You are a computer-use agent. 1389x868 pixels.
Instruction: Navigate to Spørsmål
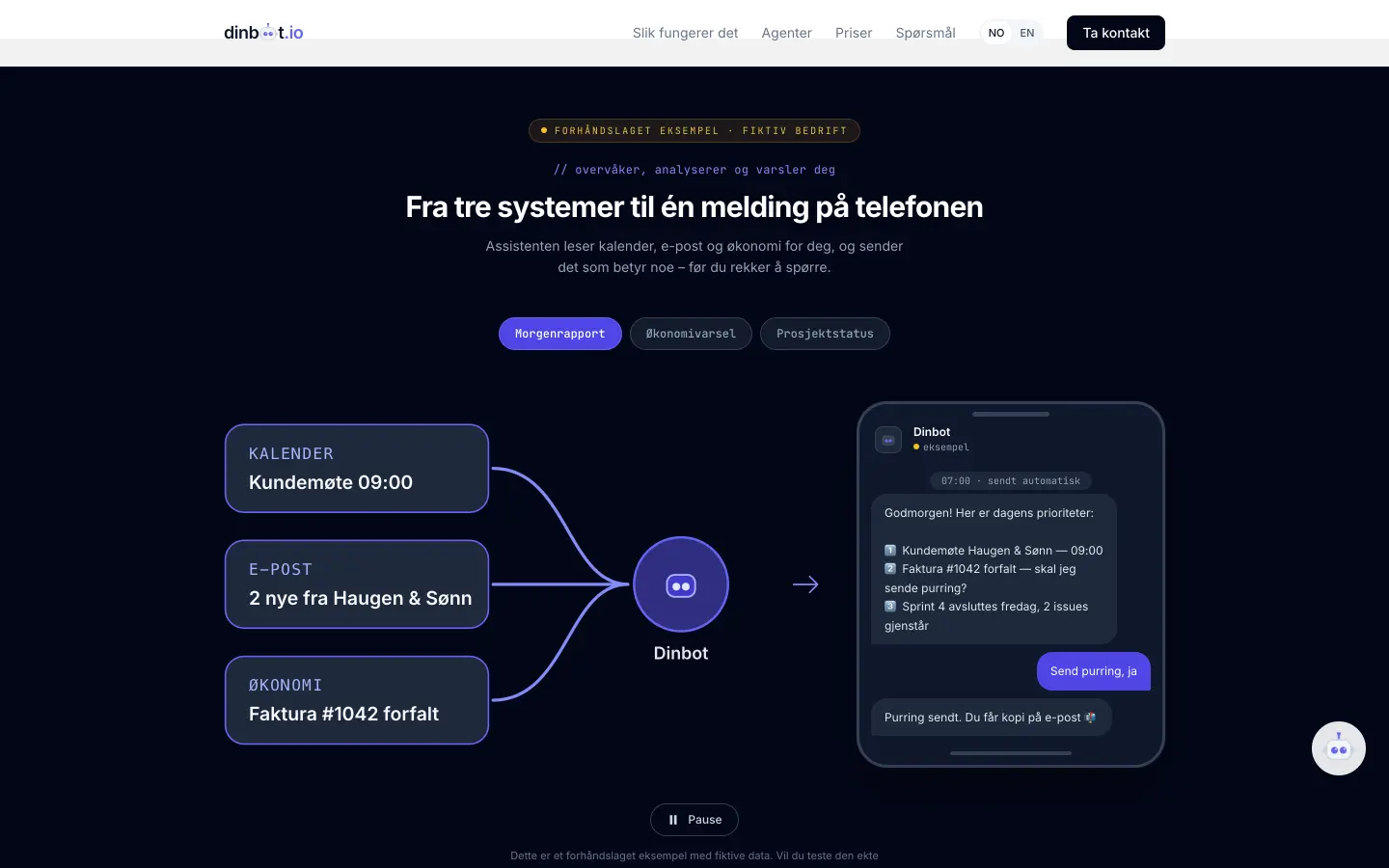(x=926, y=33)
